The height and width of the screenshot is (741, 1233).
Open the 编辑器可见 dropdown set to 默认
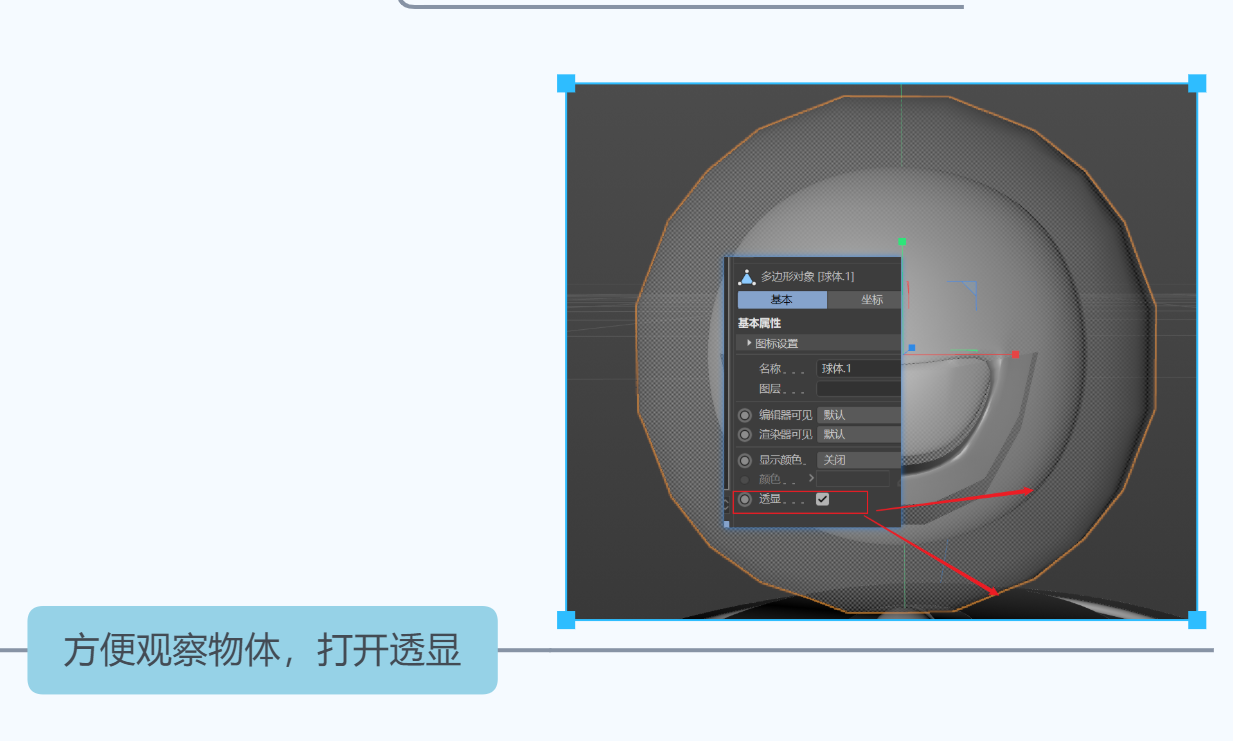(x=858, y=415)
